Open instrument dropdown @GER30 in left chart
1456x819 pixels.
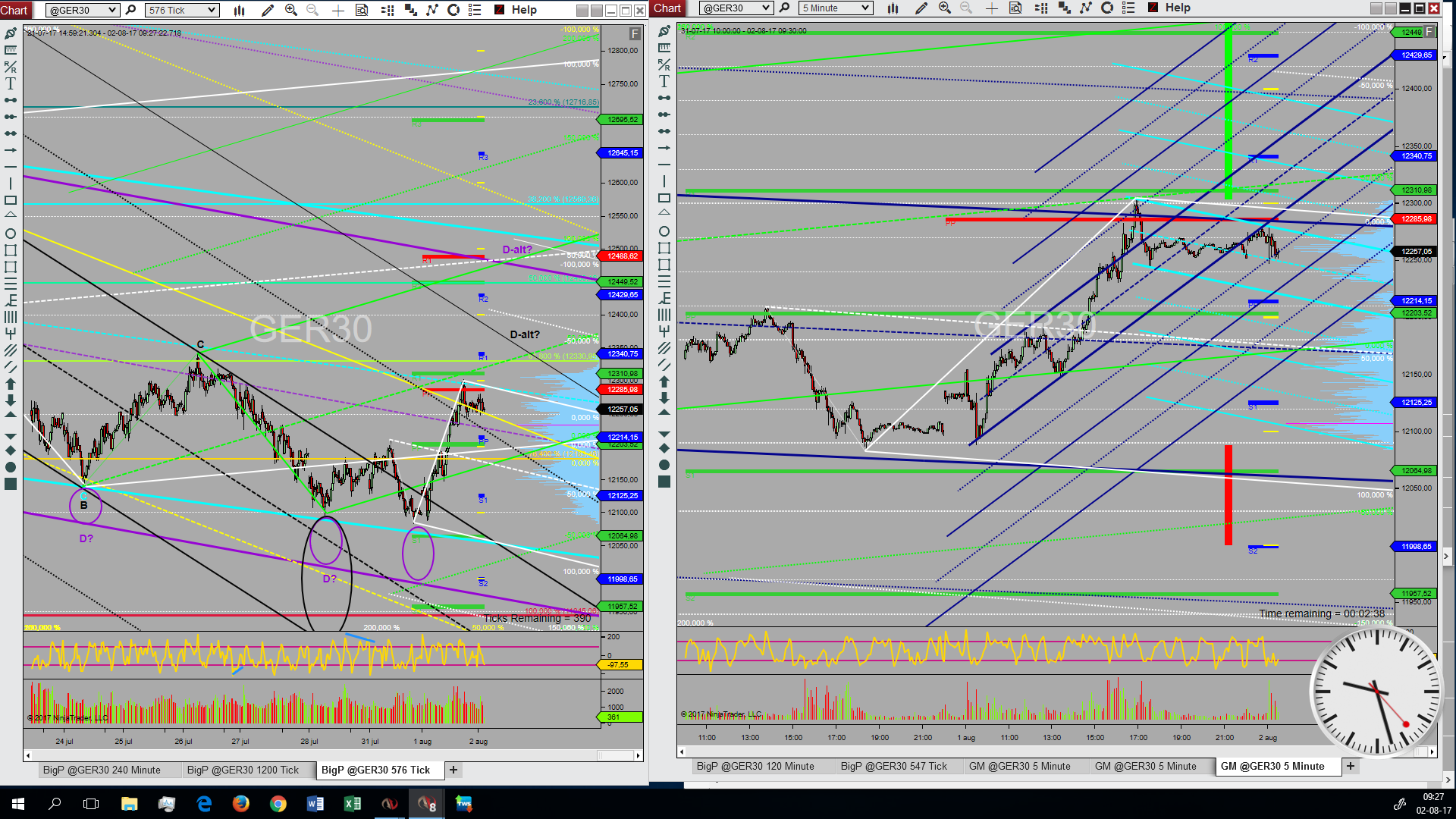coord(83,10)
